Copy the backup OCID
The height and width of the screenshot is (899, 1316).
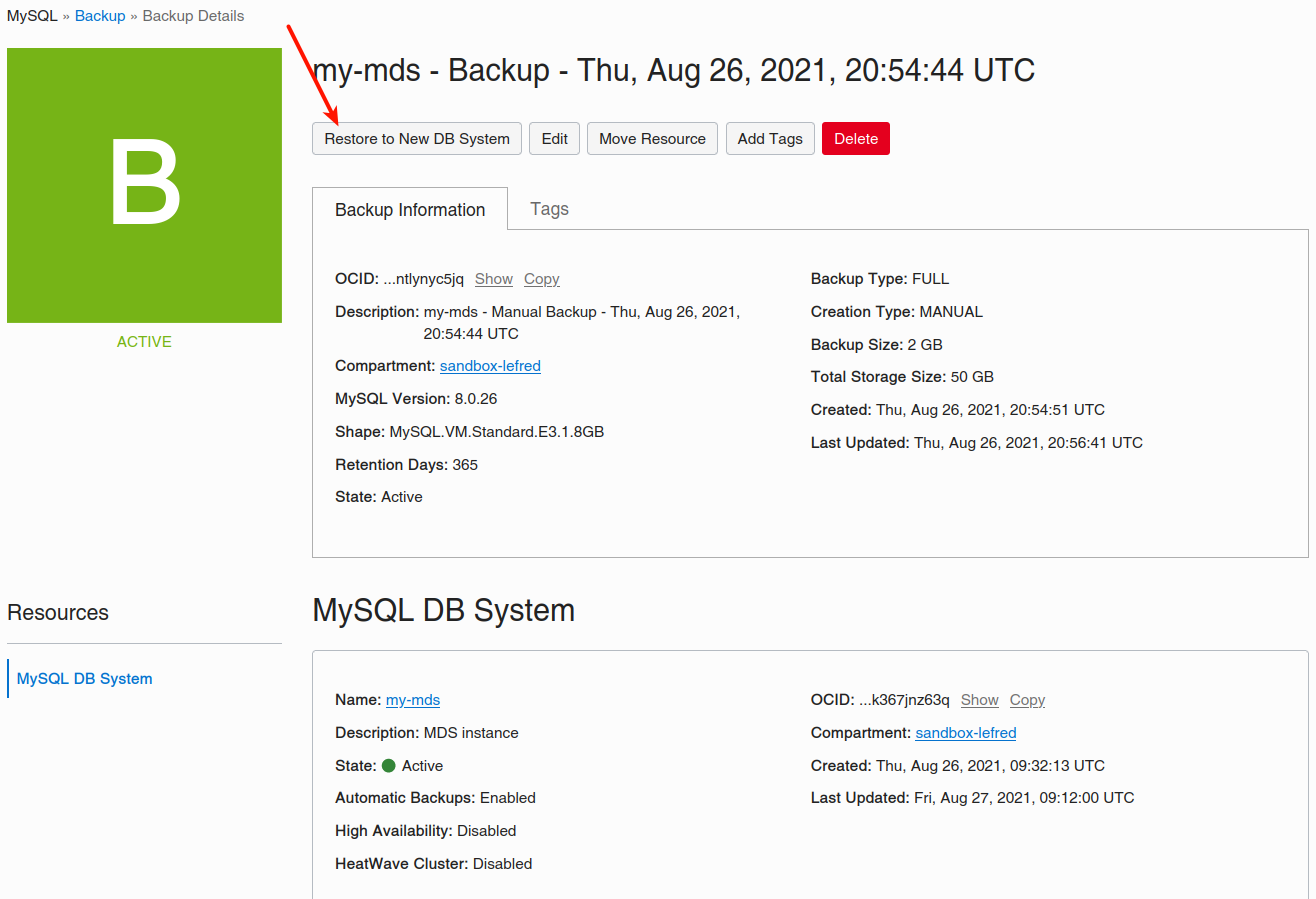[542, 279]
